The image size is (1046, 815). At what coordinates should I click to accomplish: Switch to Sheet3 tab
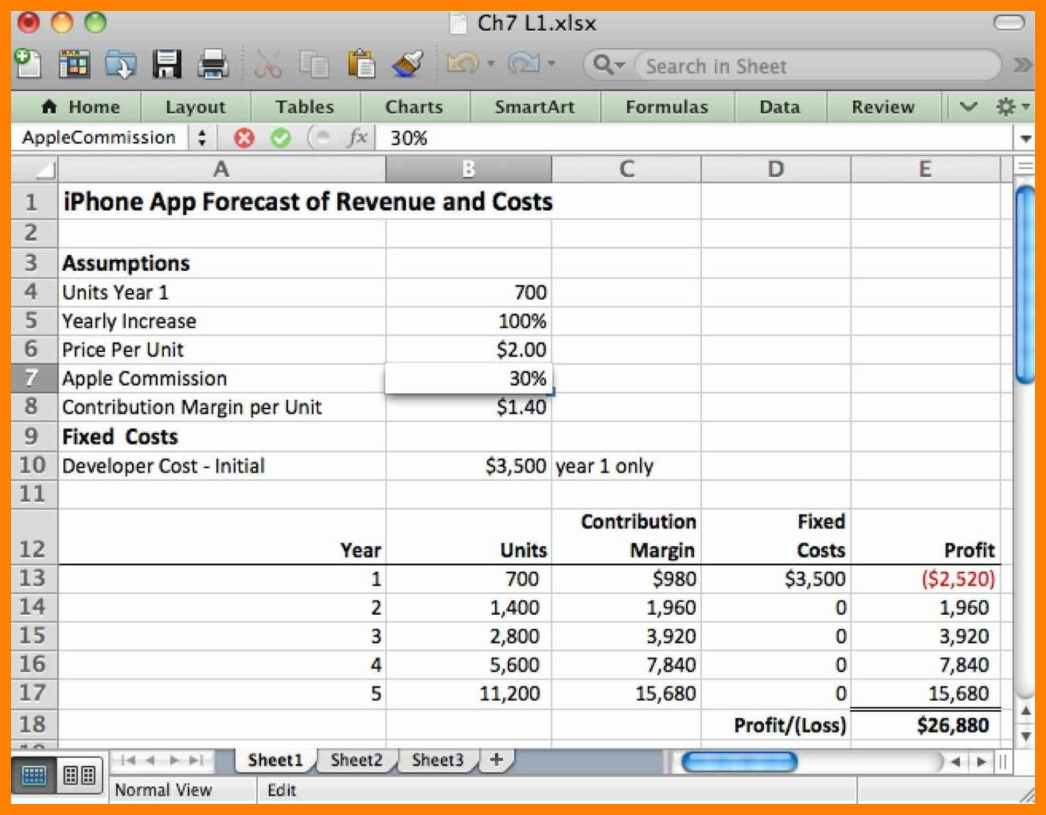coord(437,760)
